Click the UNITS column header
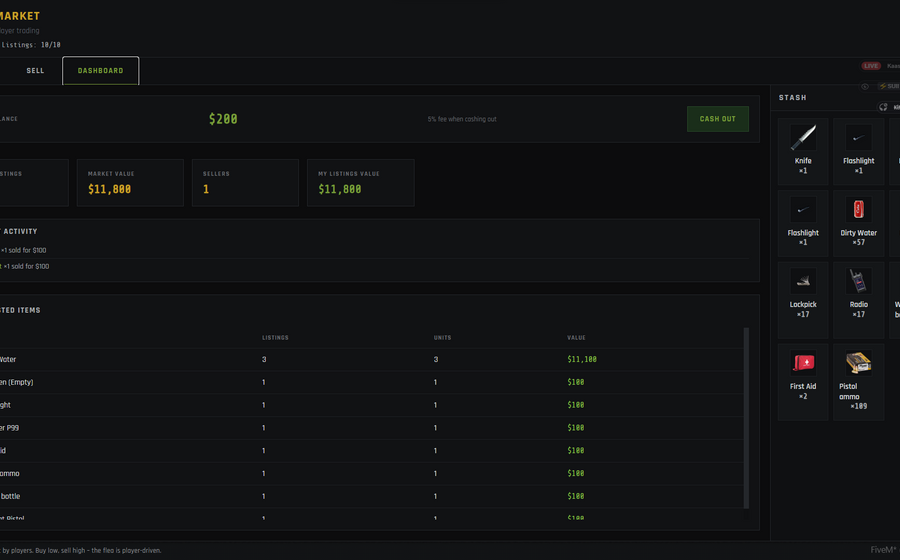The image size is (900, 560). pyautogui.click(x=443, y=337)
